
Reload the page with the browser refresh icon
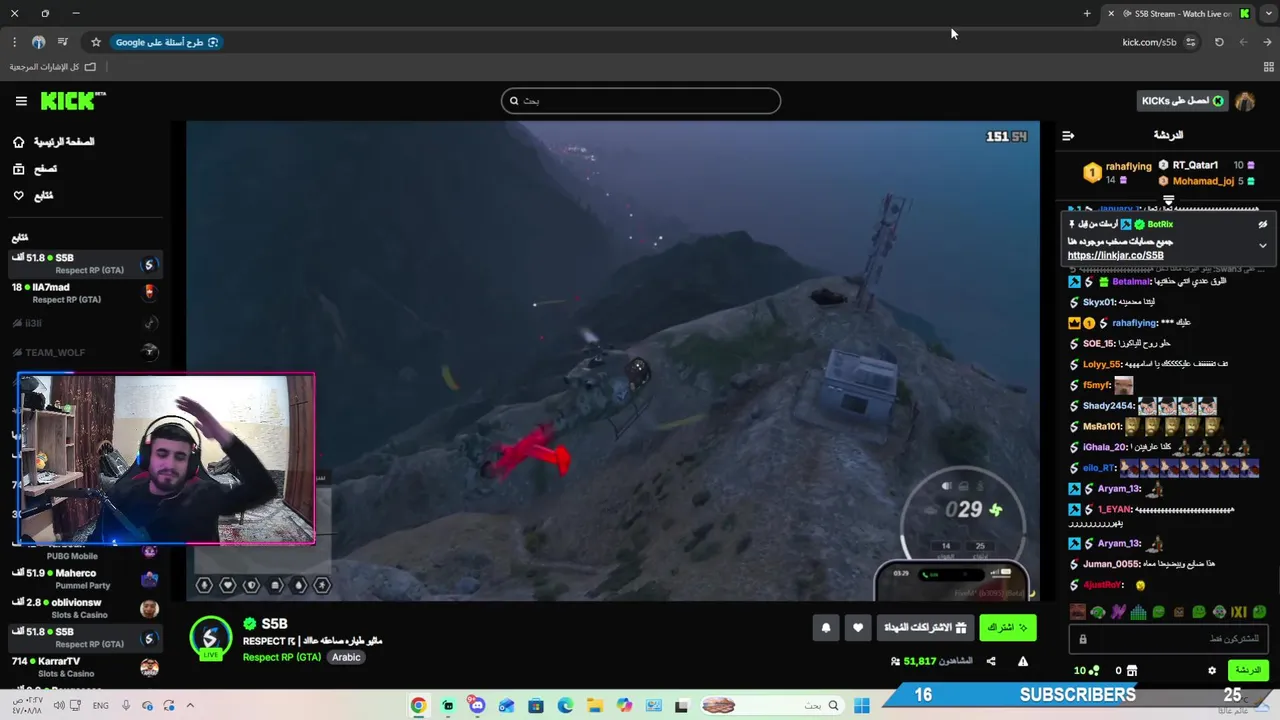click(1219, 42)
